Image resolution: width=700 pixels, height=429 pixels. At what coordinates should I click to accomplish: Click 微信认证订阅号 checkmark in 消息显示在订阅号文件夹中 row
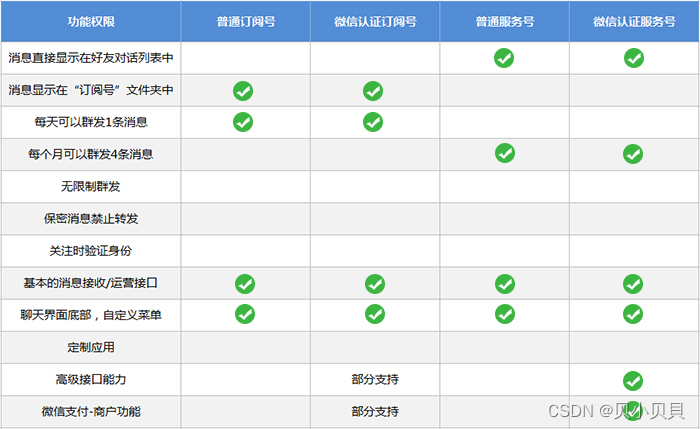click(x=373, y=91)
